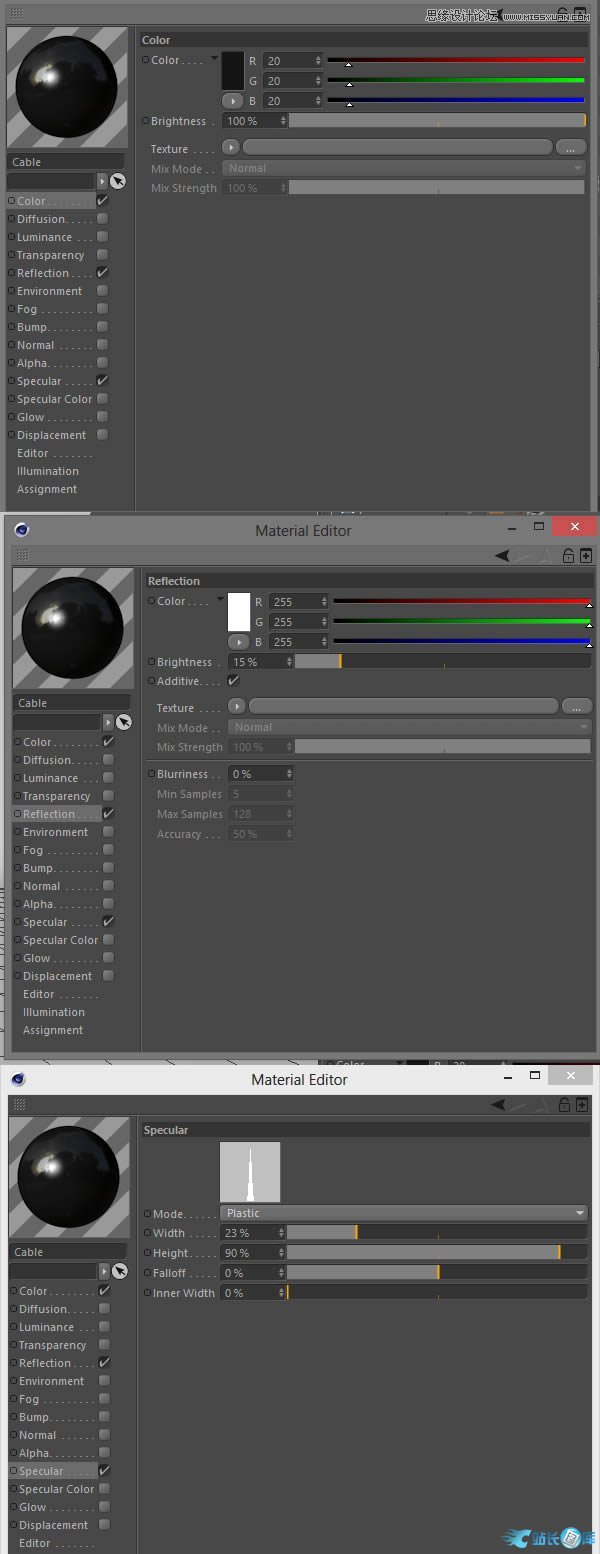Viewport: 600px width, 1554px height.
Task: Select Illumination in the Reflection editor channel list
Action: click(x=53, y=1012)
